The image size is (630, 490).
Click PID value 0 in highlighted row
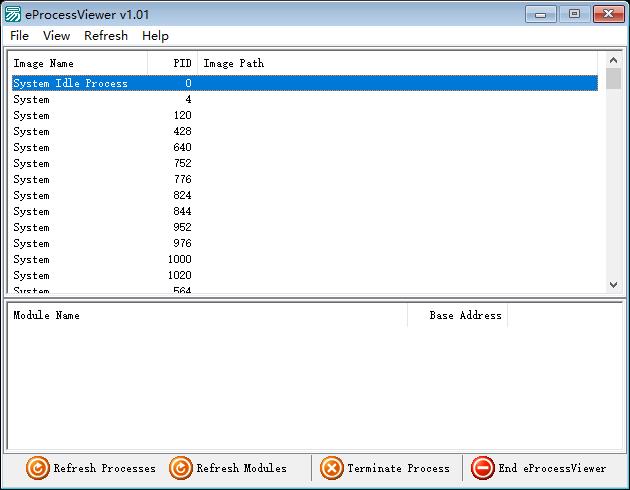(x=188, y=83)
